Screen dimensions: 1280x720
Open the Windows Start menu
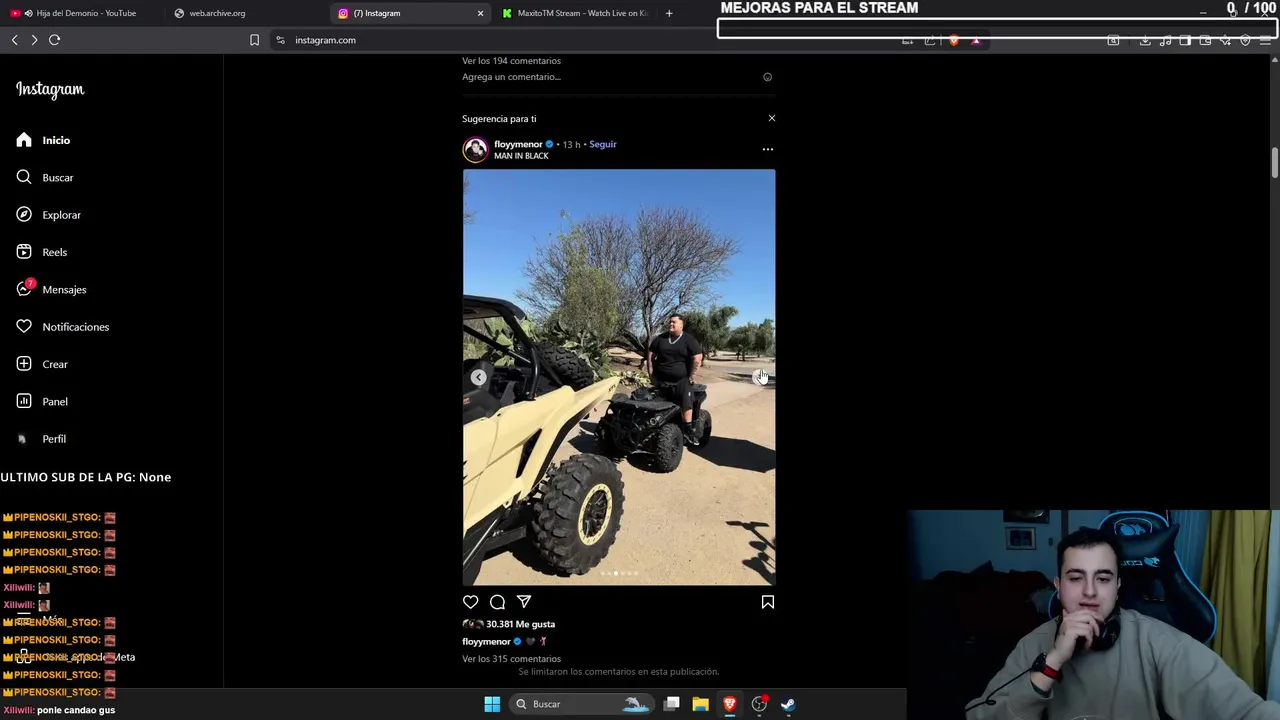coord(492,704)
